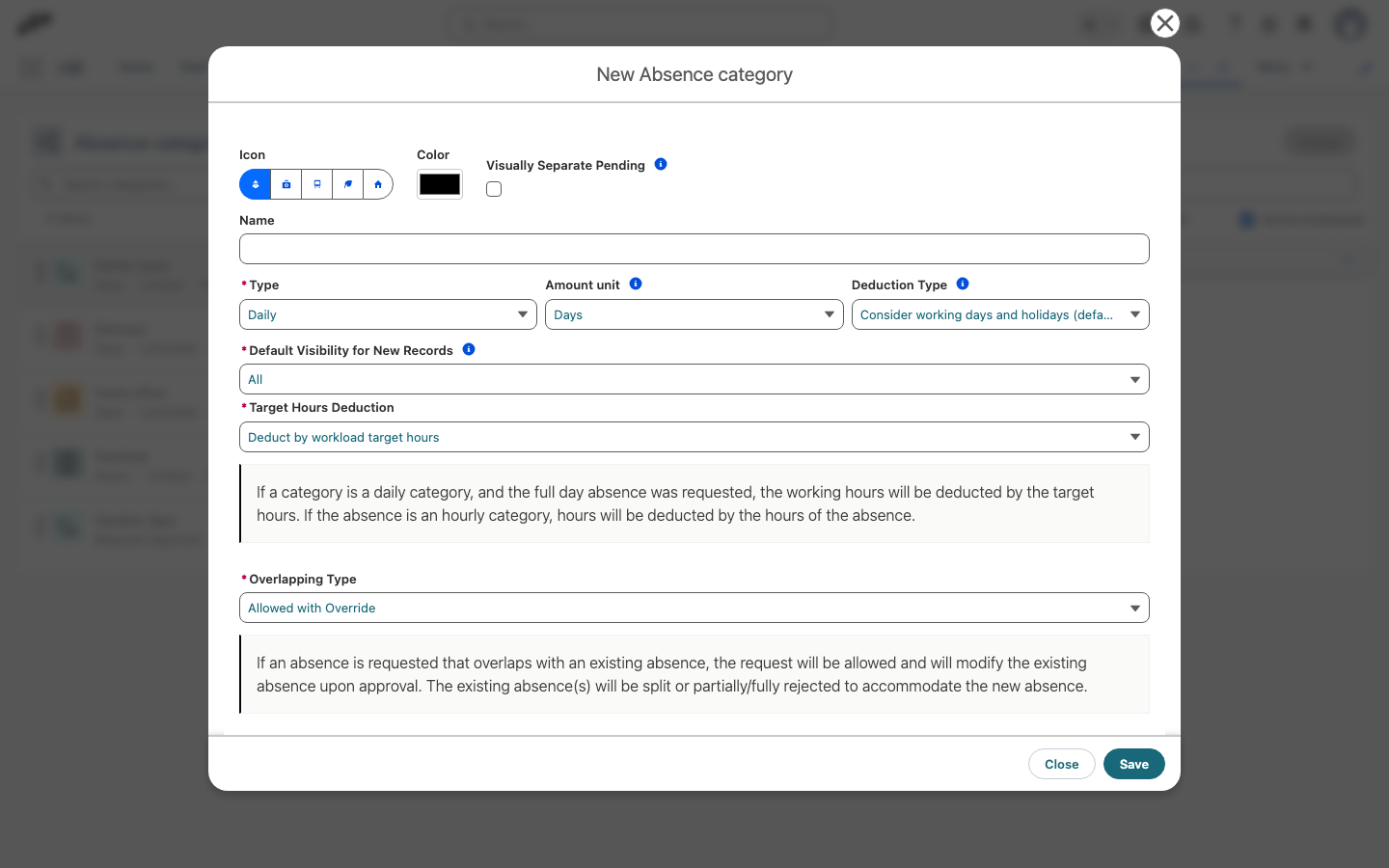1389x868 pixels.
Task: Click the New Absence category title
Action: [694, 74]
